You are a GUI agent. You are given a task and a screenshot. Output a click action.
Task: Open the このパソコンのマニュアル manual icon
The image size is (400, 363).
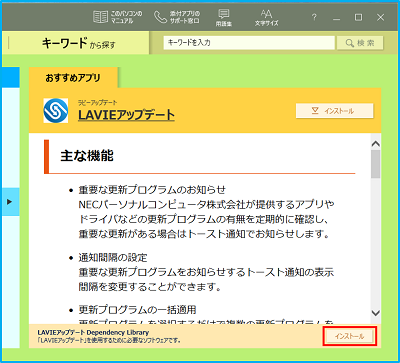[x=118, y=17]
